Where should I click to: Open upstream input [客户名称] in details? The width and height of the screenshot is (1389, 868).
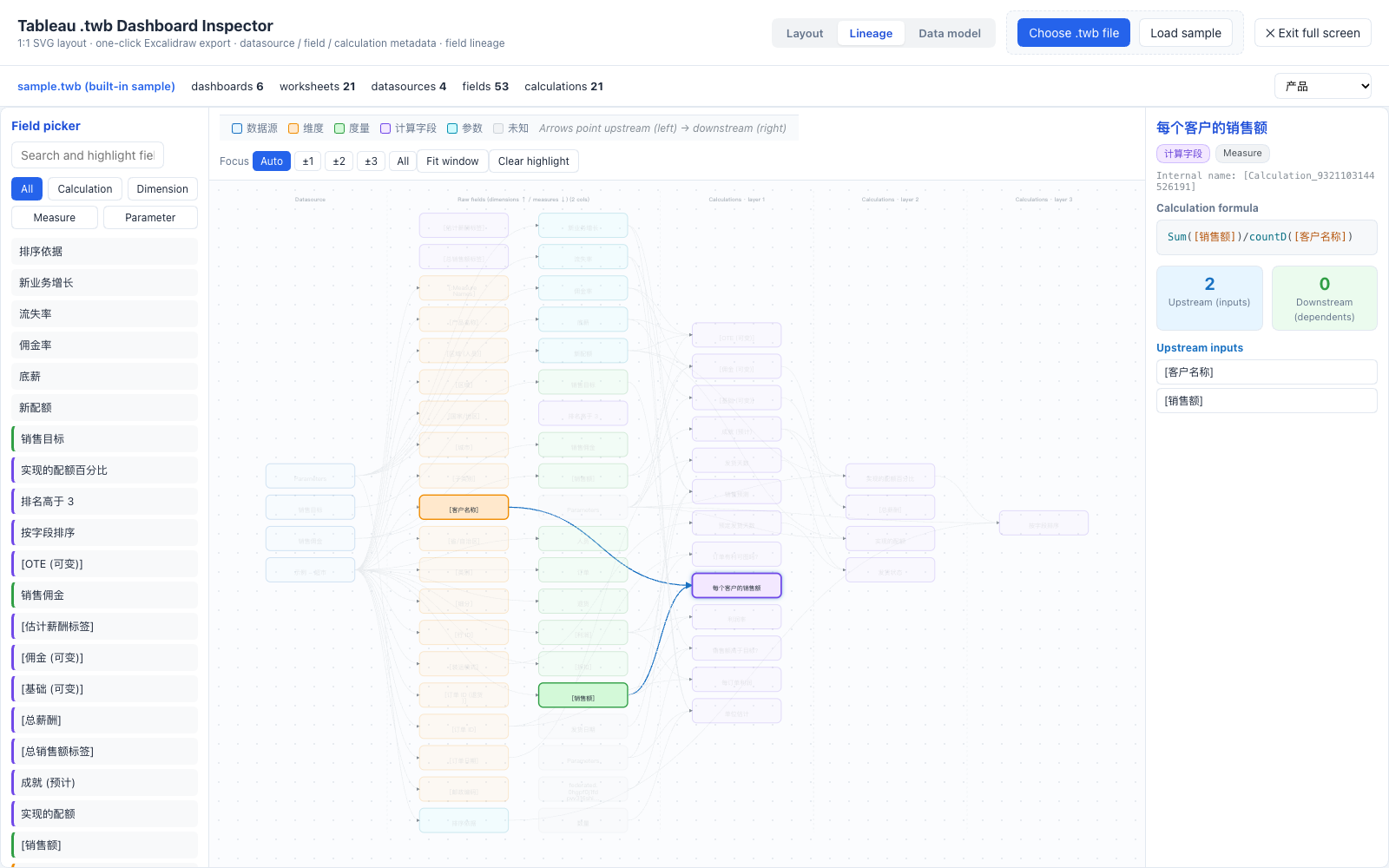click(1267, 372)
